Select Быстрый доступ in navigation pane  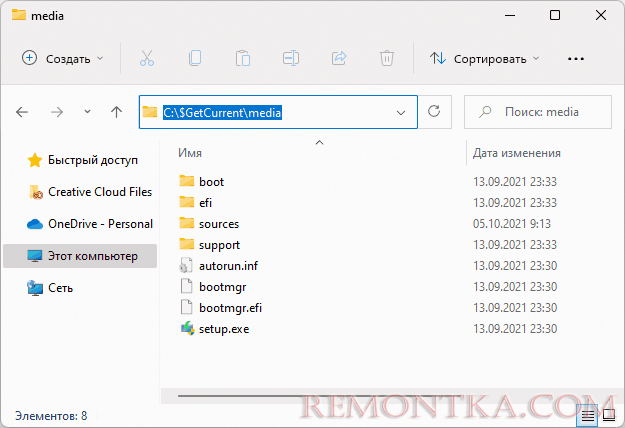click(83, 160)
